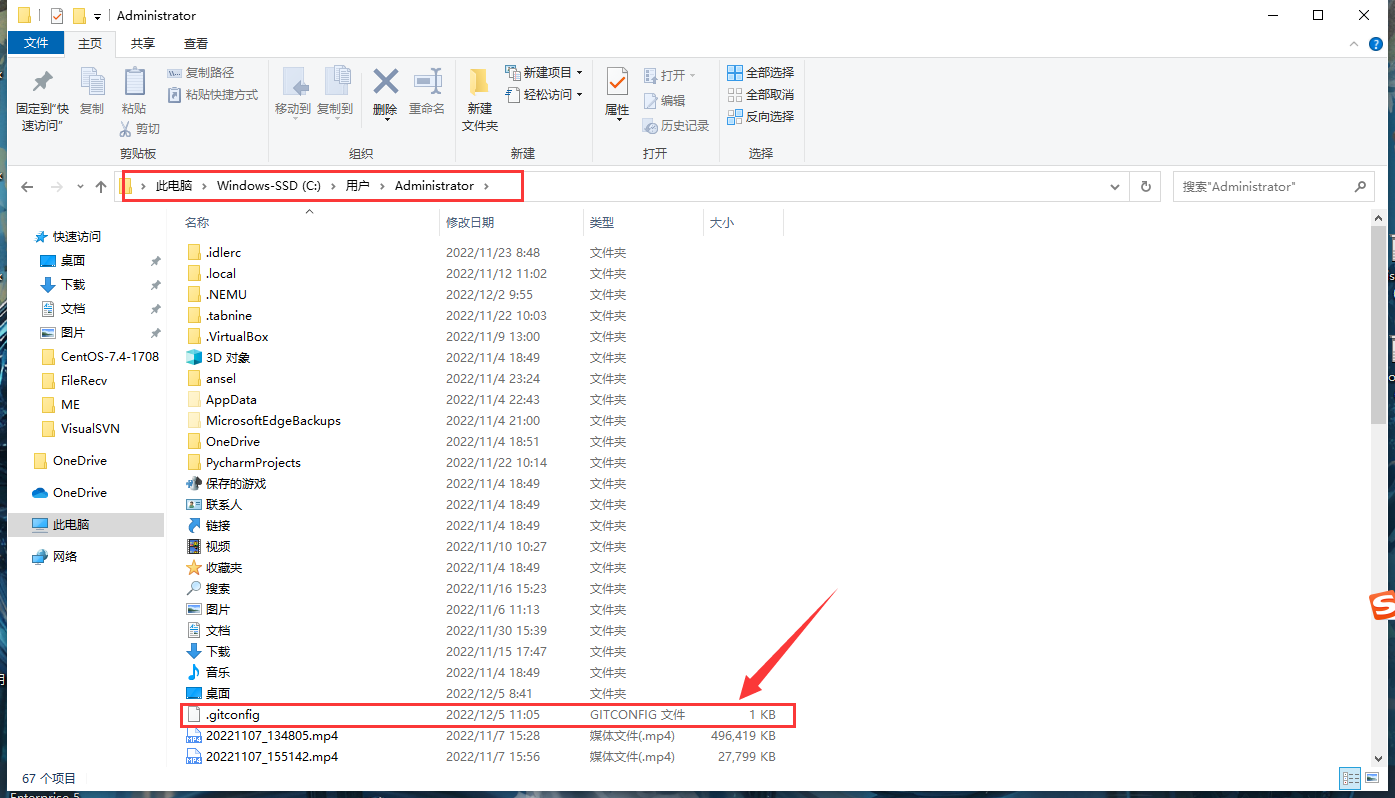Open file properties via 属性 icon
Viewport: 1395px width, 798px height.
click(615, 95)
